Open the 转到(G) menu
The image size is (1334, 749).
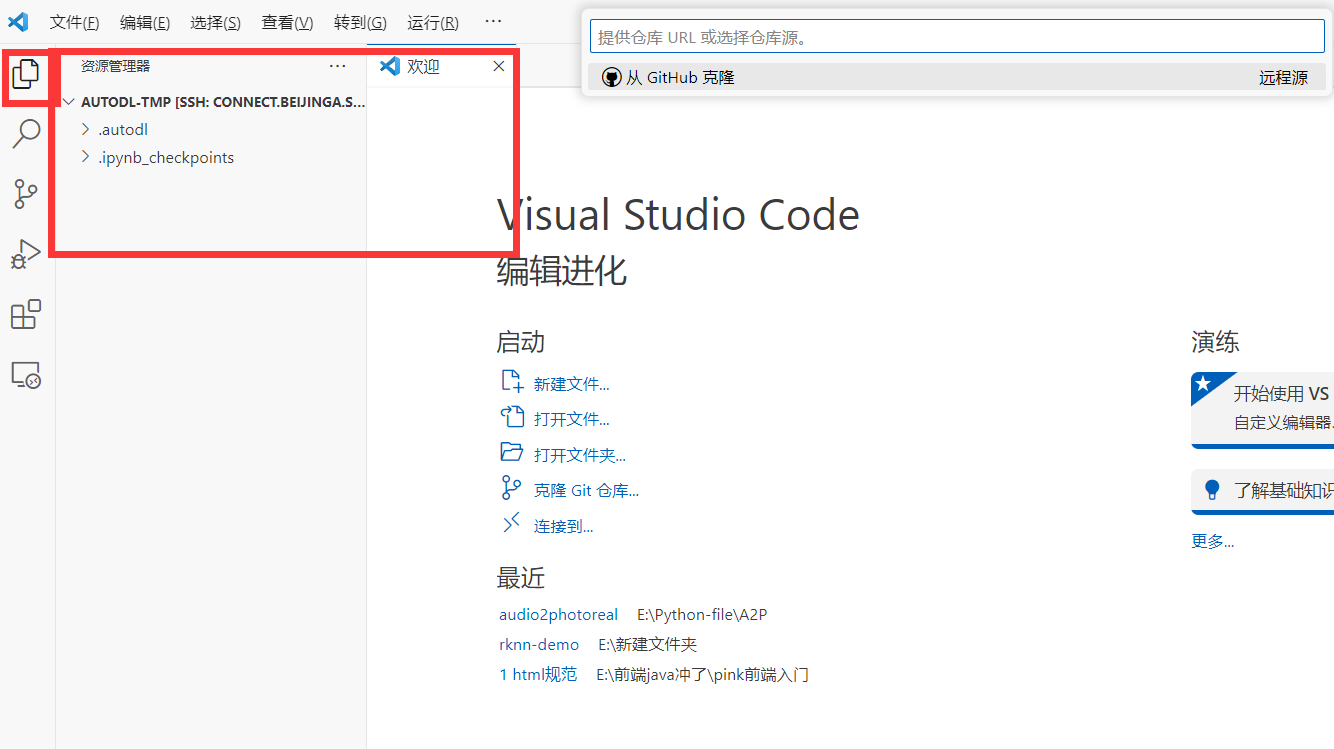click(x=360, y=22)
